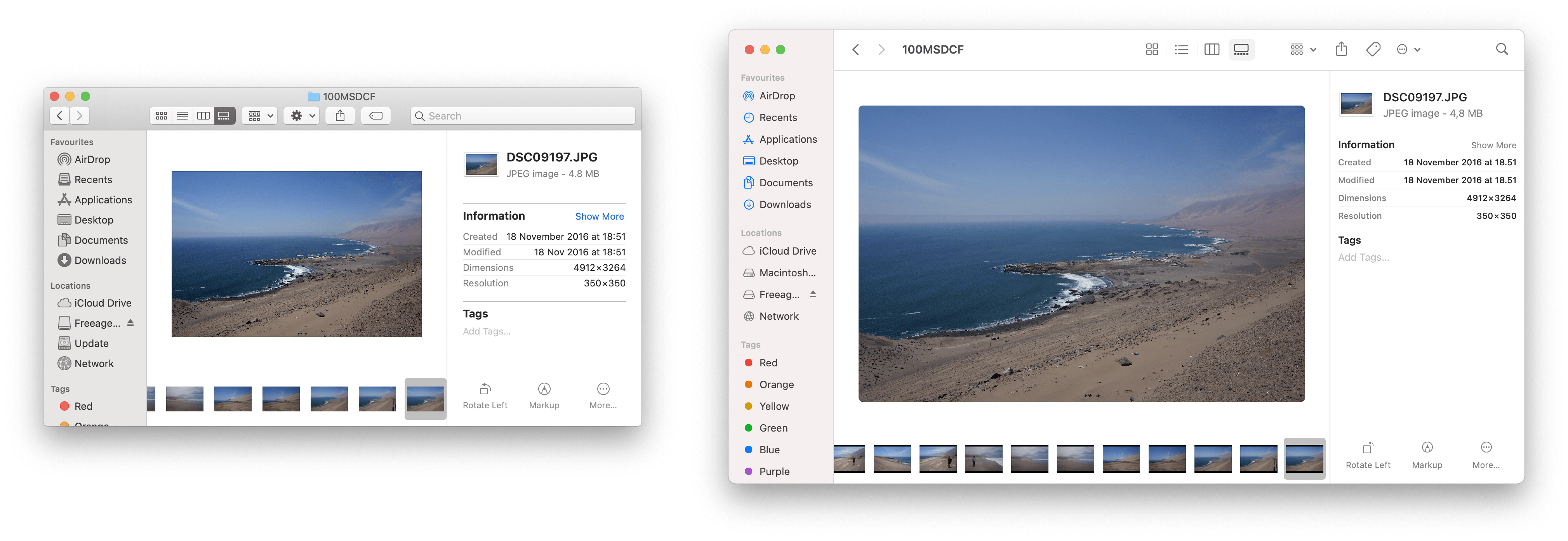1568x541 pixels.
Task: Open ellipsis action menu in right window
Action: point(1408,49)
